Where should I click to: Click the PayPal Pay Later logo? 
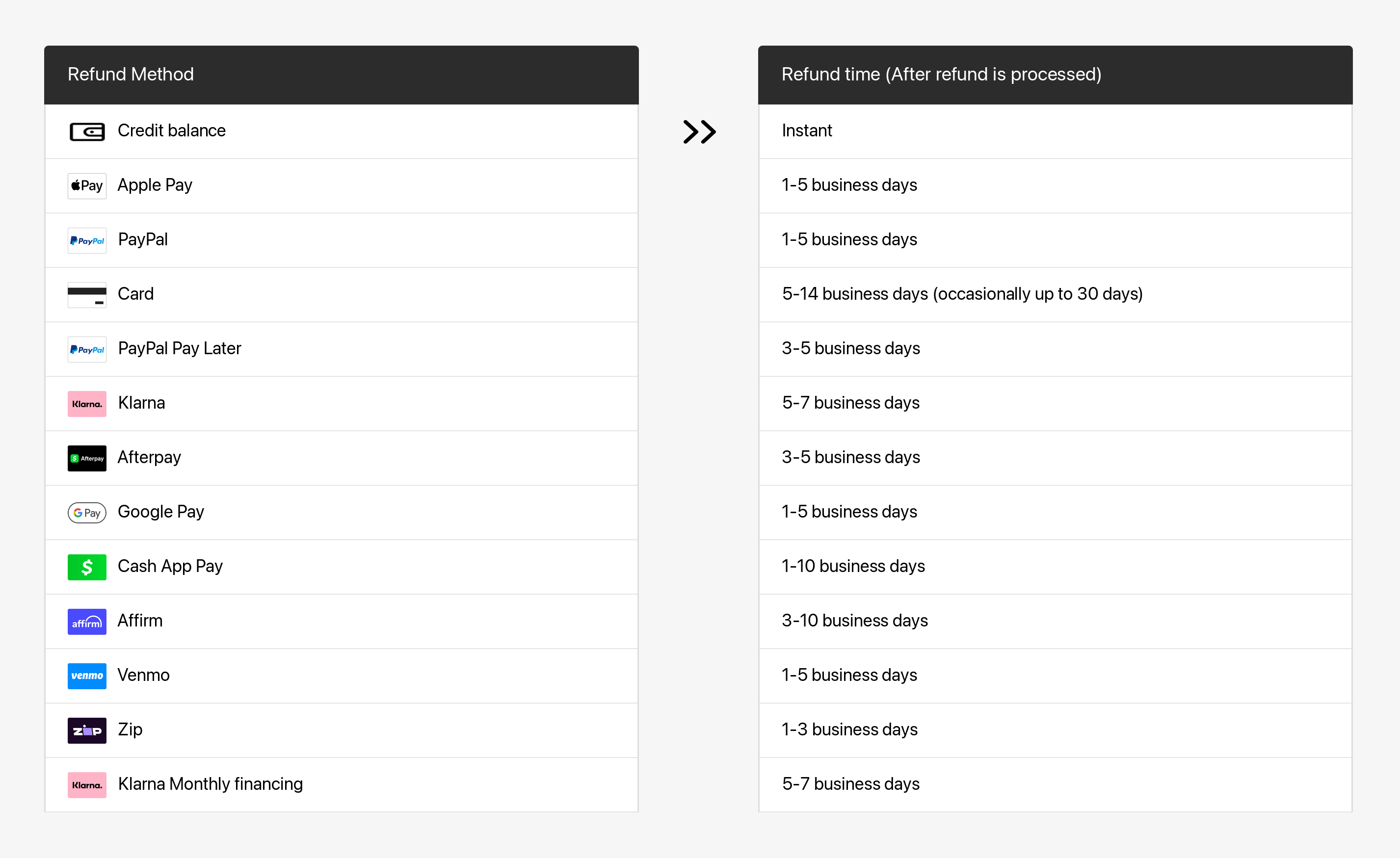point(87,349)
